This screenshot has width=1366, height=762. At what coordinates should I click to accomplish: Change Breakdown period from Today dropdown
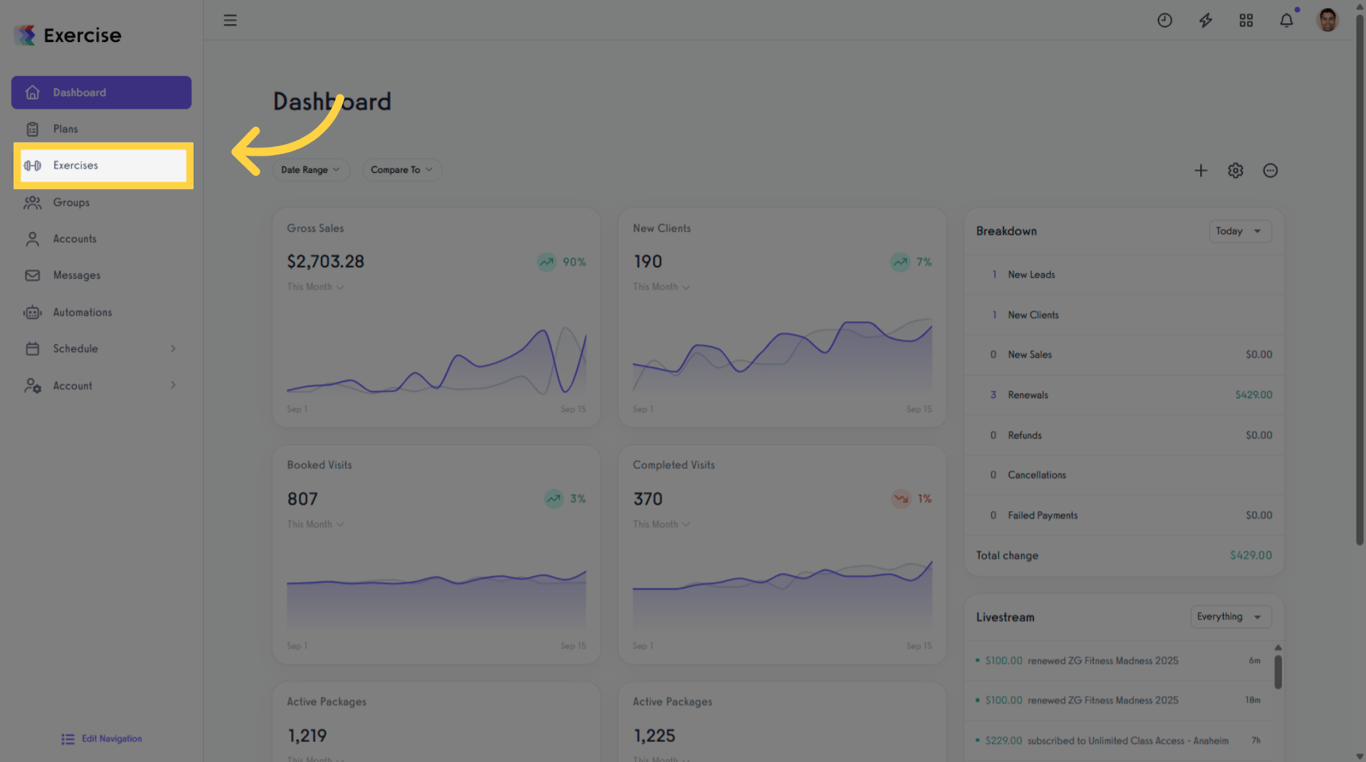(x=1240, y=231)
